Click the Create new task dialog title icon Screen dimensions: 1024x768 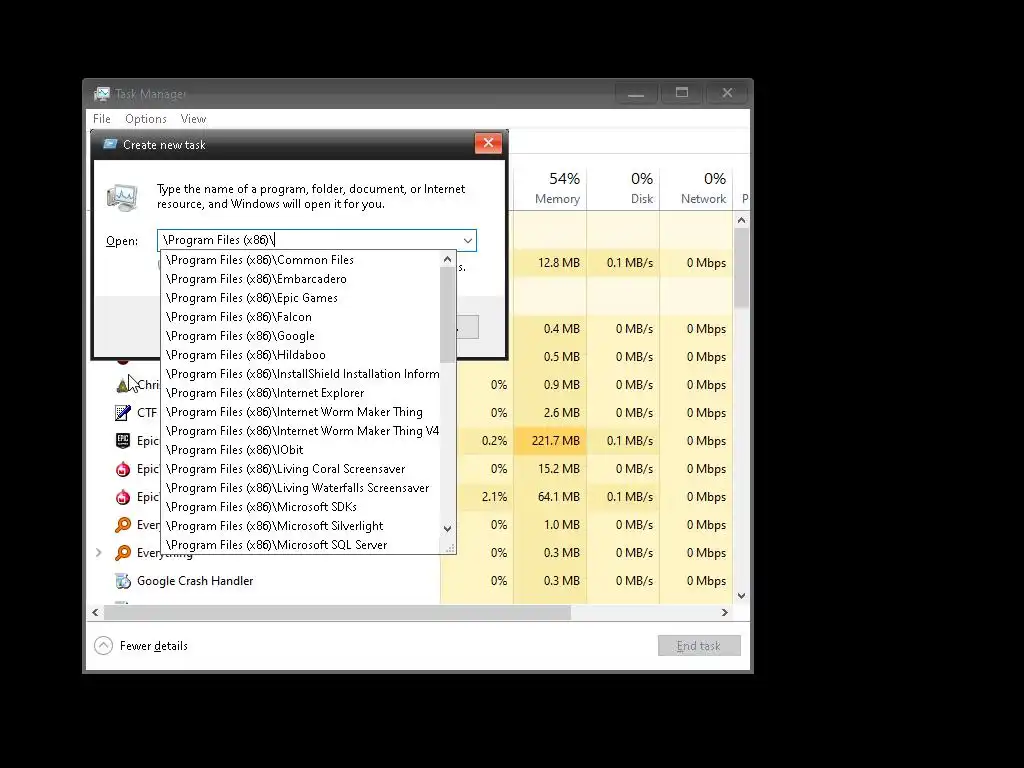coord(110,144)
